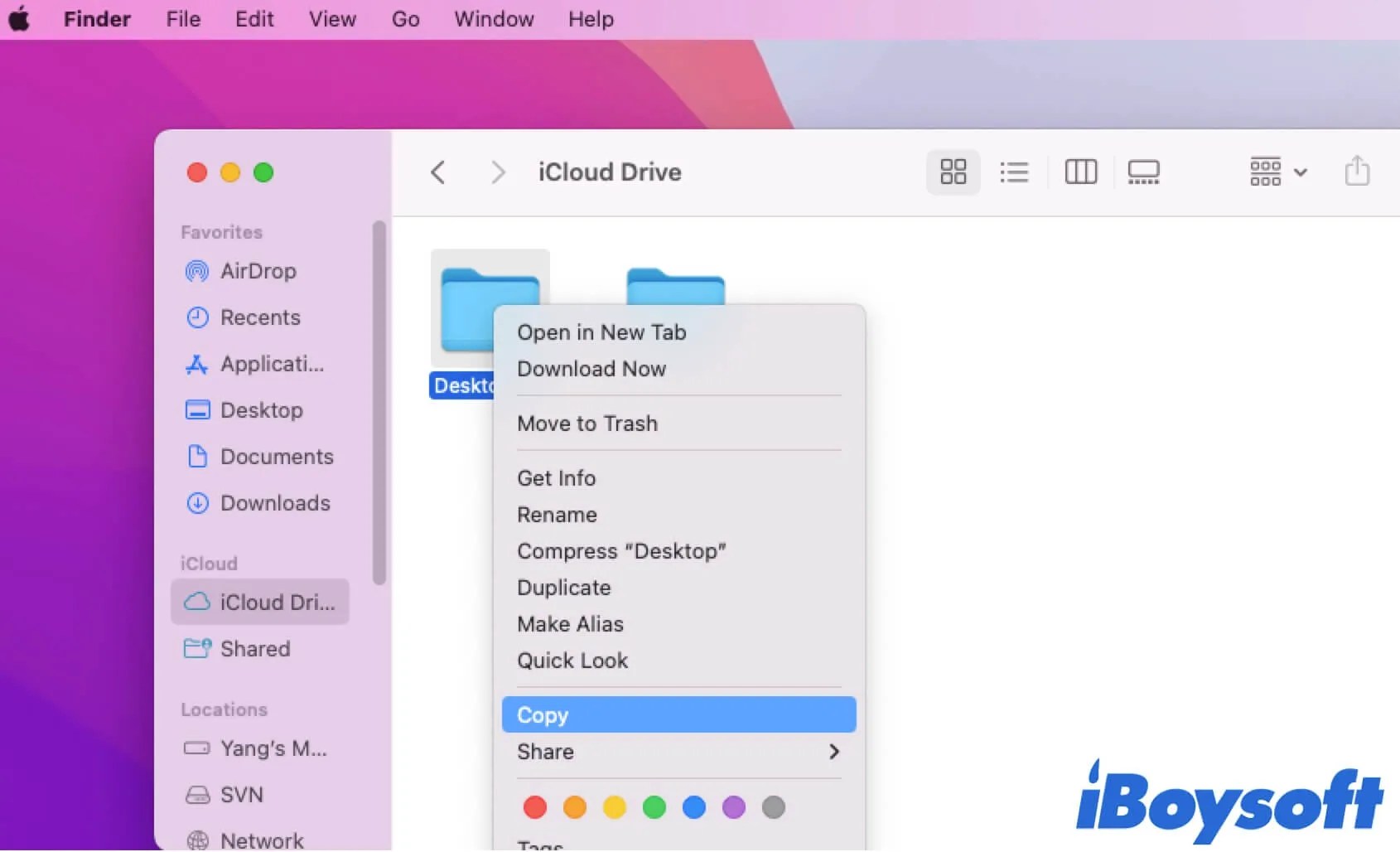Open the View menu
This screenshot has height=852, width=1400.
(x=332, y=18)
